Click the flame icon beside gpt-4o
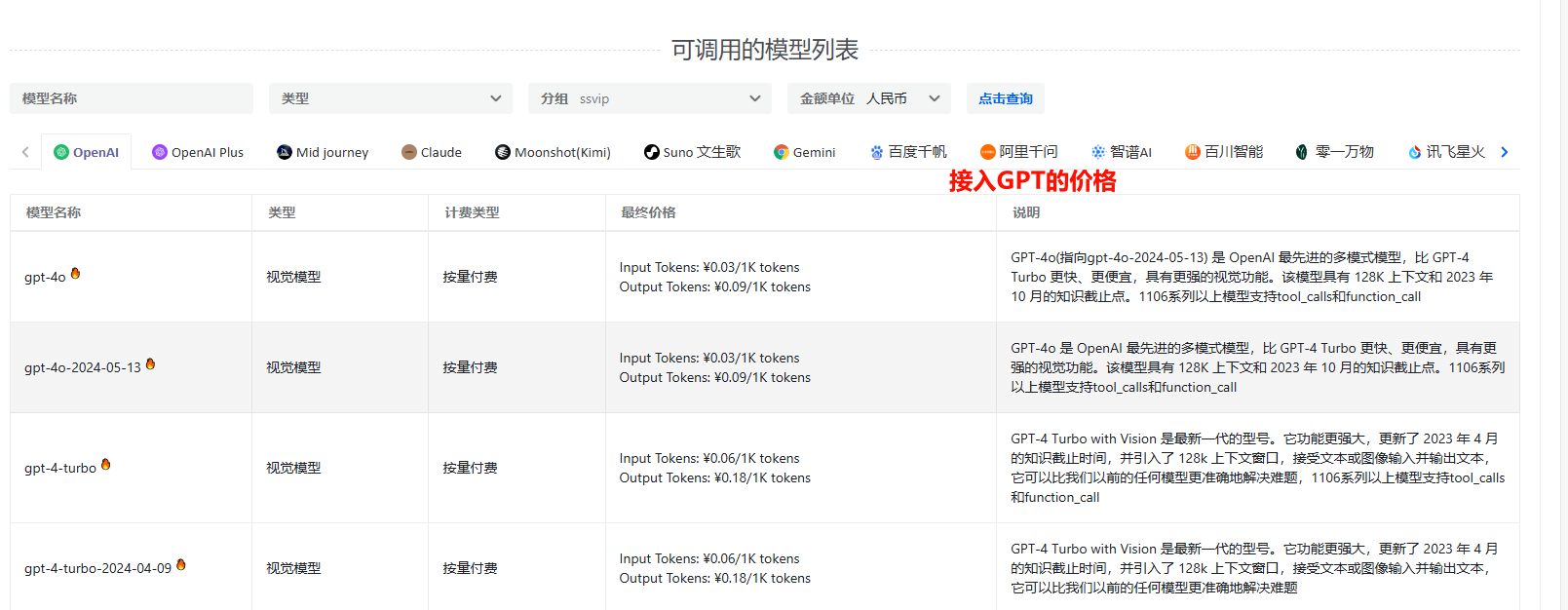 [x=75, y=274]
